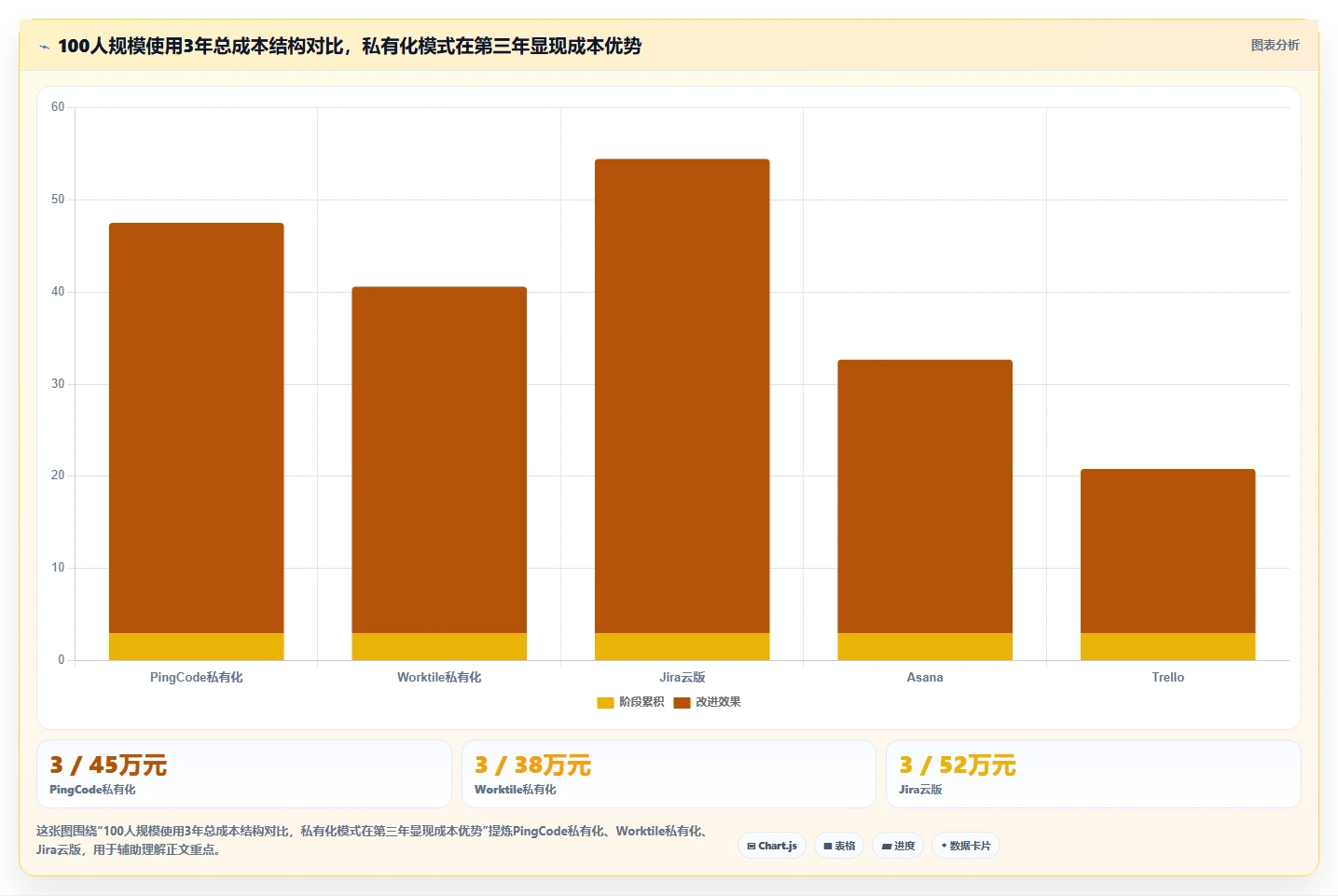Screen dimensions: 1338x896
Task: Click the yellow 阶段累积 legend swatch
Action: click(605, 703)
